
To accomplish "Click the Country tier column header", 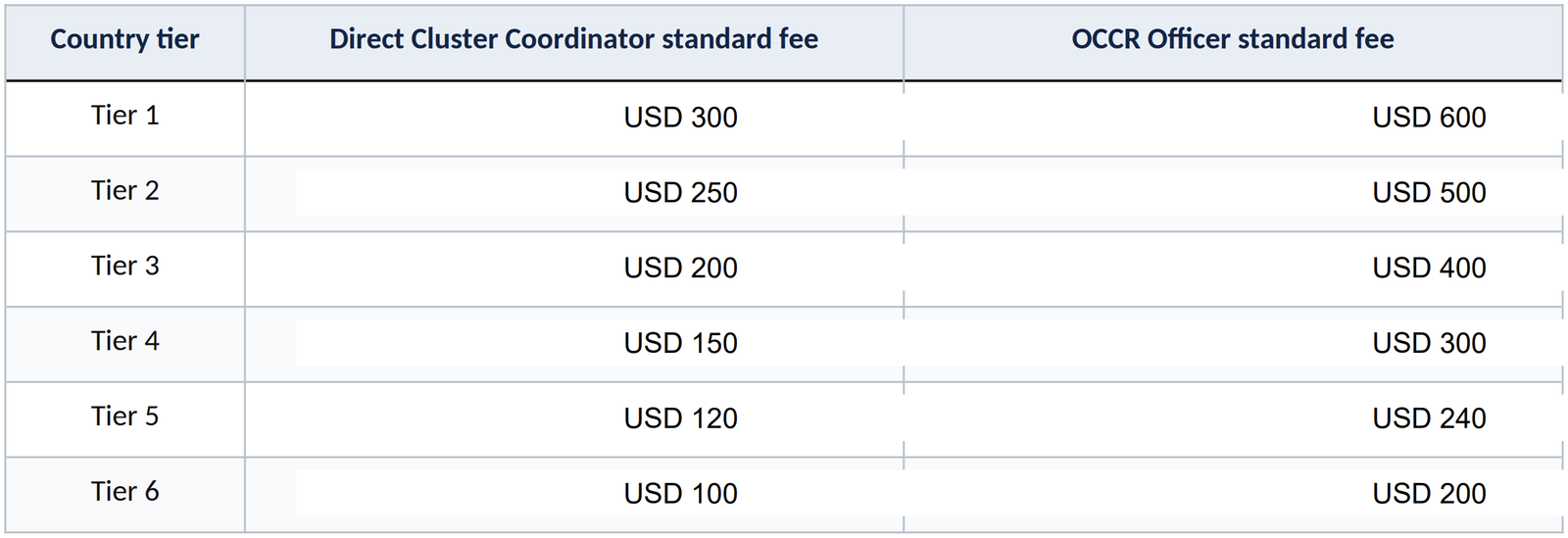I will coord(124,39).
